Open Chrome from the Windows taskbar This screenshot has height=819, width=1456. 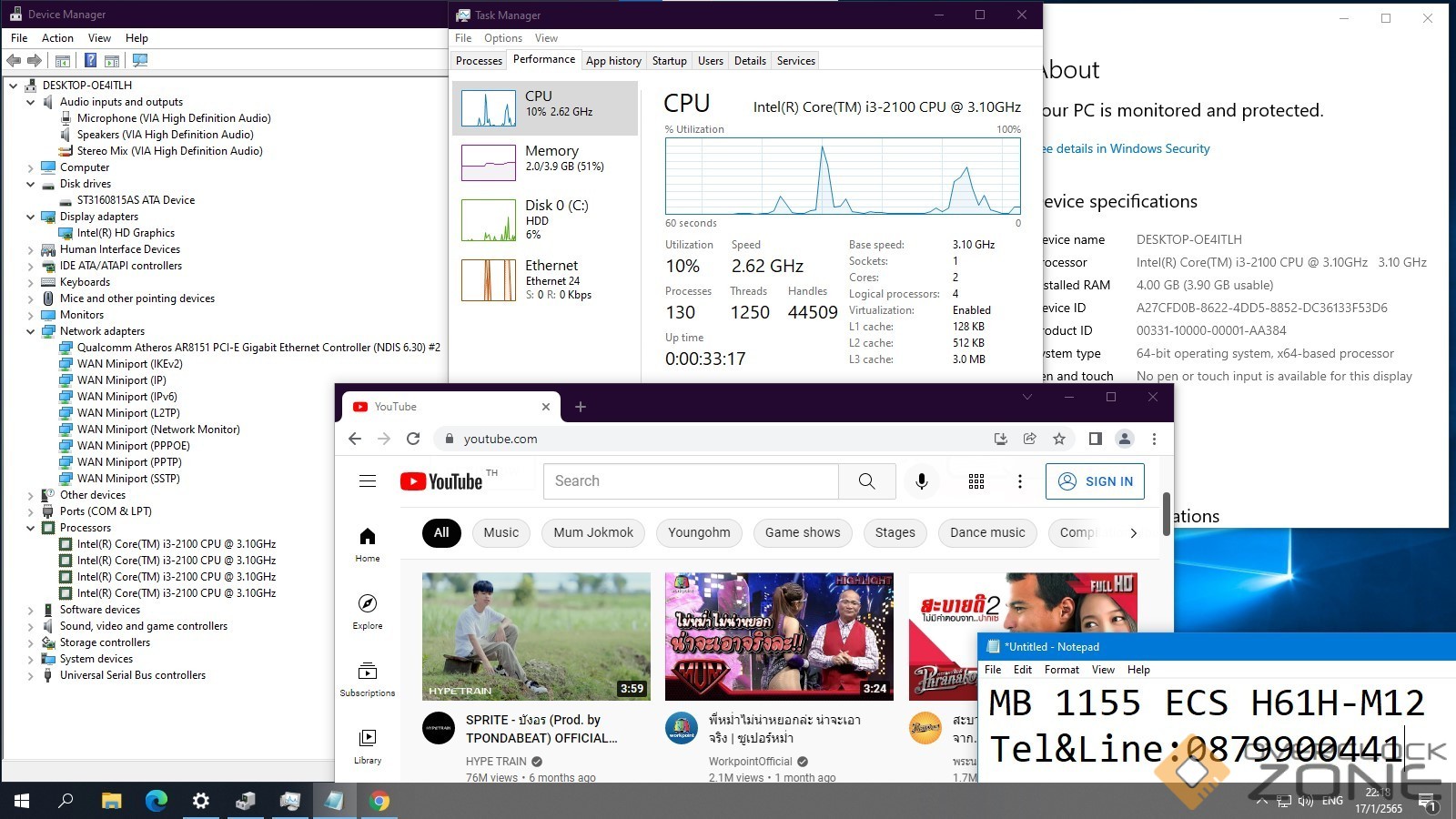click(x=379, y=801)
